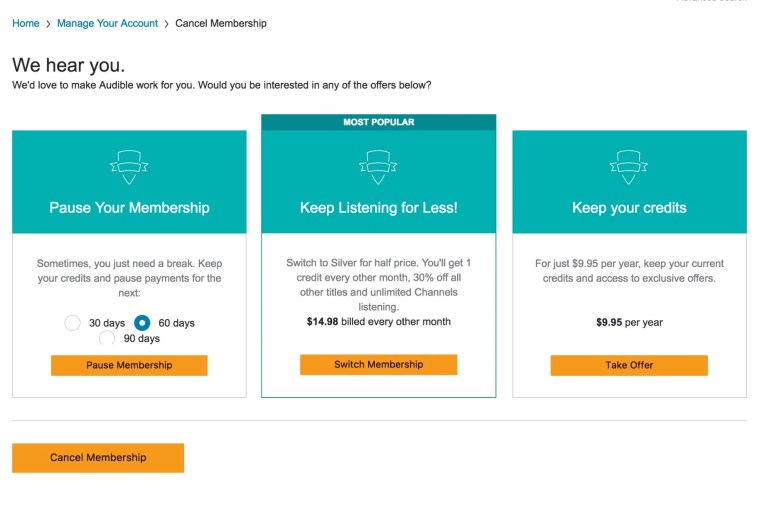Select the 60 days pause option
The image size is (768, 505).
pyautogui.click(x=142, y=323)
